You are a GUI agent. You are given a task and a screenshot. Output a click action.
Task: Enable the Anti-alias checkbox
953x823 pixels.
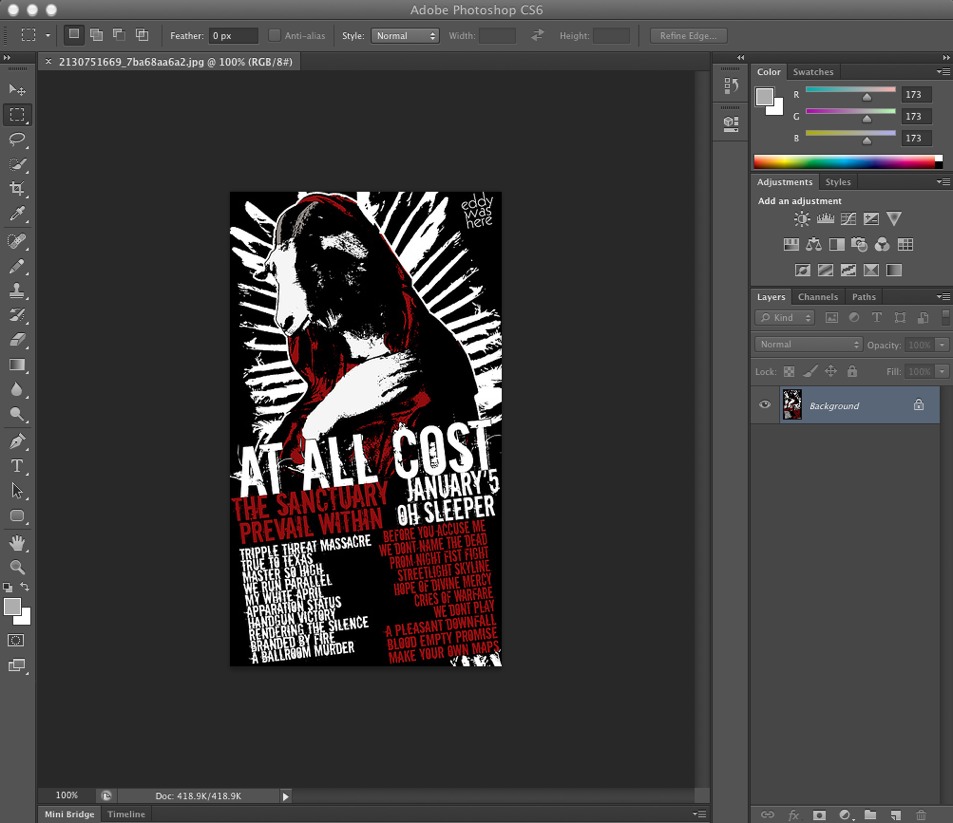pos(274,35)
